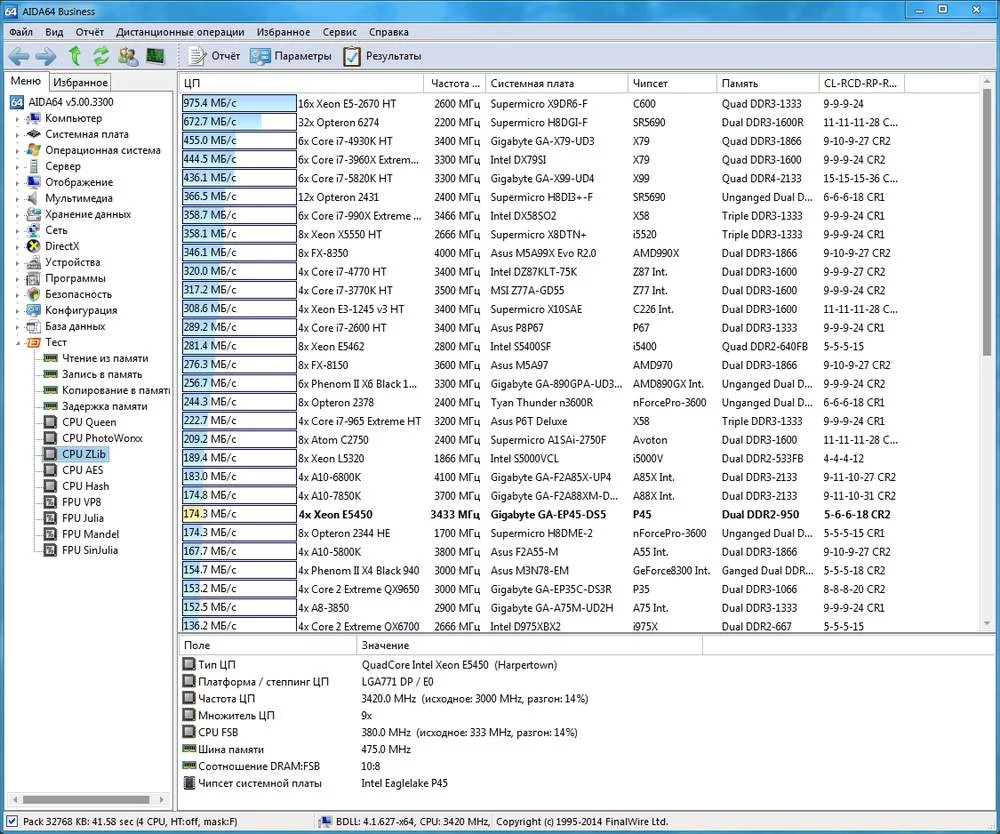Click the green refresh arrows icon
1000x834 pixels.
[101, 56]
